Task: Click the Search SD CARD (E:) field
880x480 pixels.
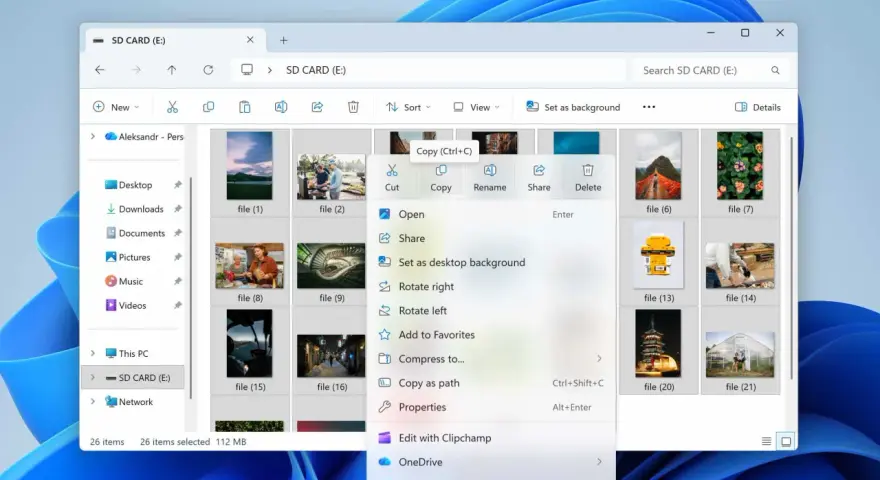Action: pos(710,70)
